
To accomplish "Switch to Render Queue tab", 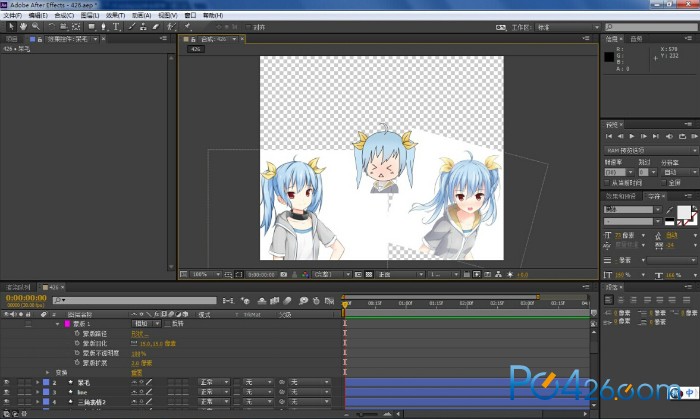I will [18, 287].
